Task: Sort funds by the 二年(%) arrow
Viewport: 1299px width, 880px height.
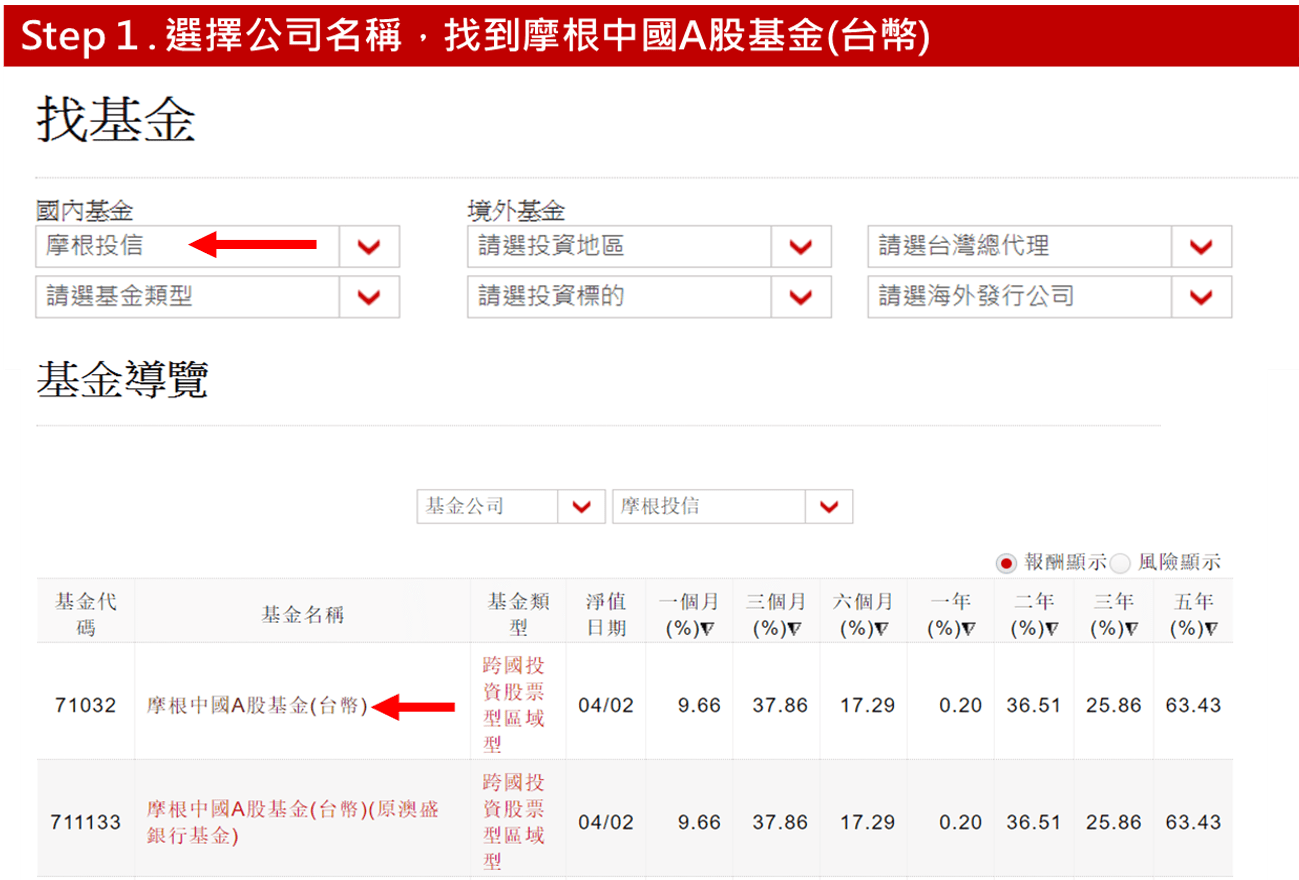Action: pyautogui.click(x=1051, y=628)
